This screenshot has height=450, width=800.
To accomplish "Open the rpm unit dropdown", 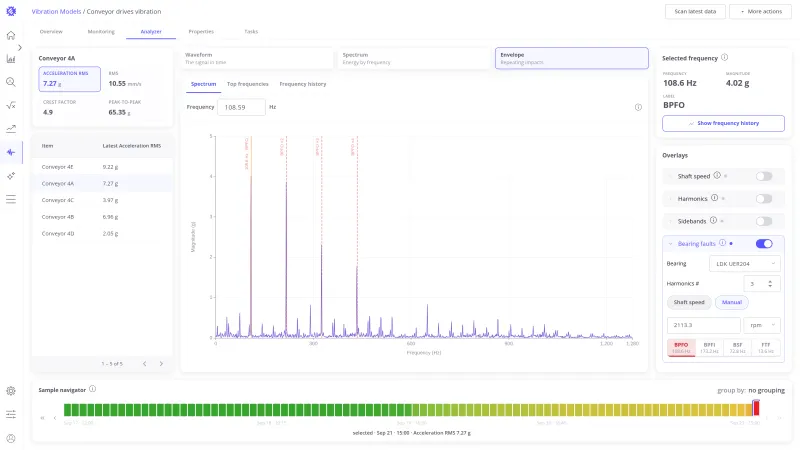I will (762, 325).
